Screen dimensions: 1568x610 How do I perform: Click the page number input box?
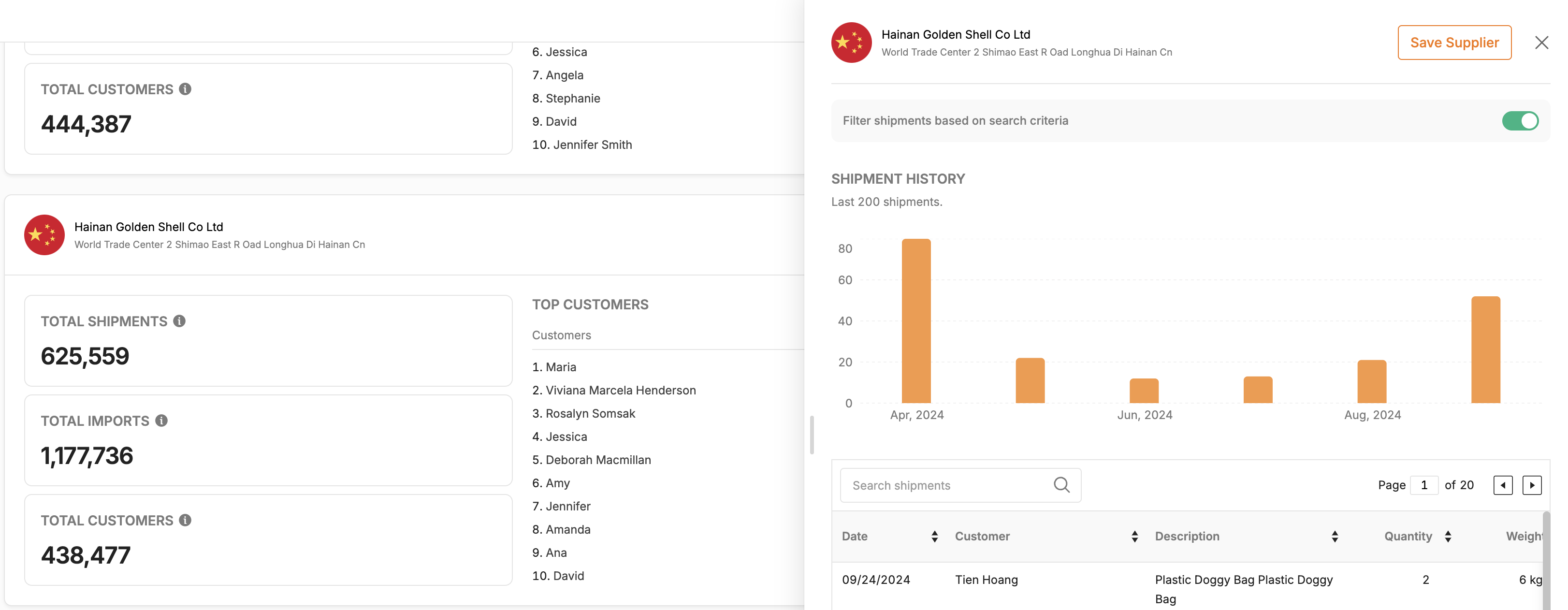(x=1424, y=485)
